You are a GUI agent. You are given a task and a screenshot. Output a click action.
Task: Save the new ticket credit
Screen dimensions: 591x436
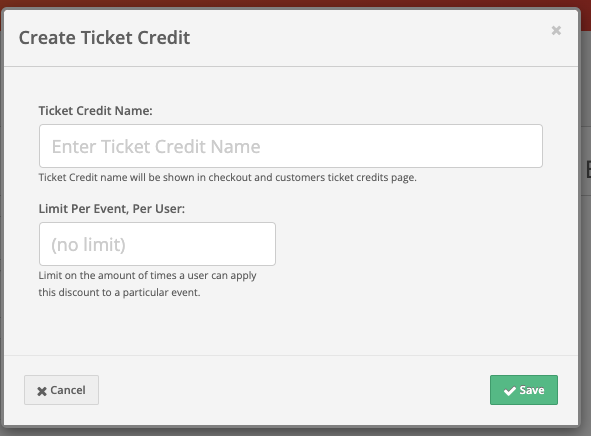tap(524, 390)
